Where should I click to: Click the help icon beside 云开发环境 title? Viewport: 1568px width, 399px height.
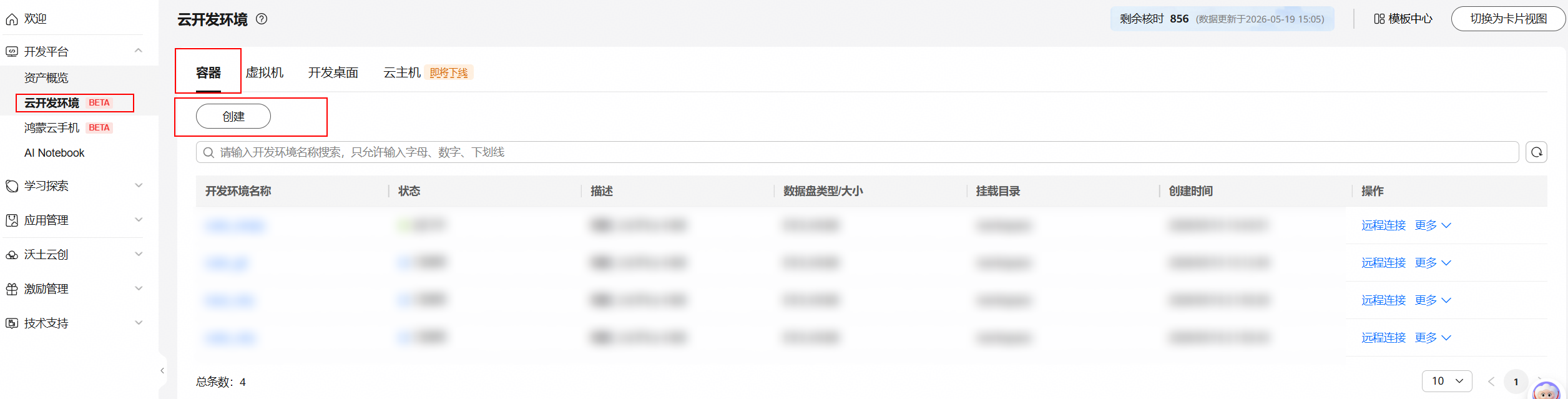point(262,19)
